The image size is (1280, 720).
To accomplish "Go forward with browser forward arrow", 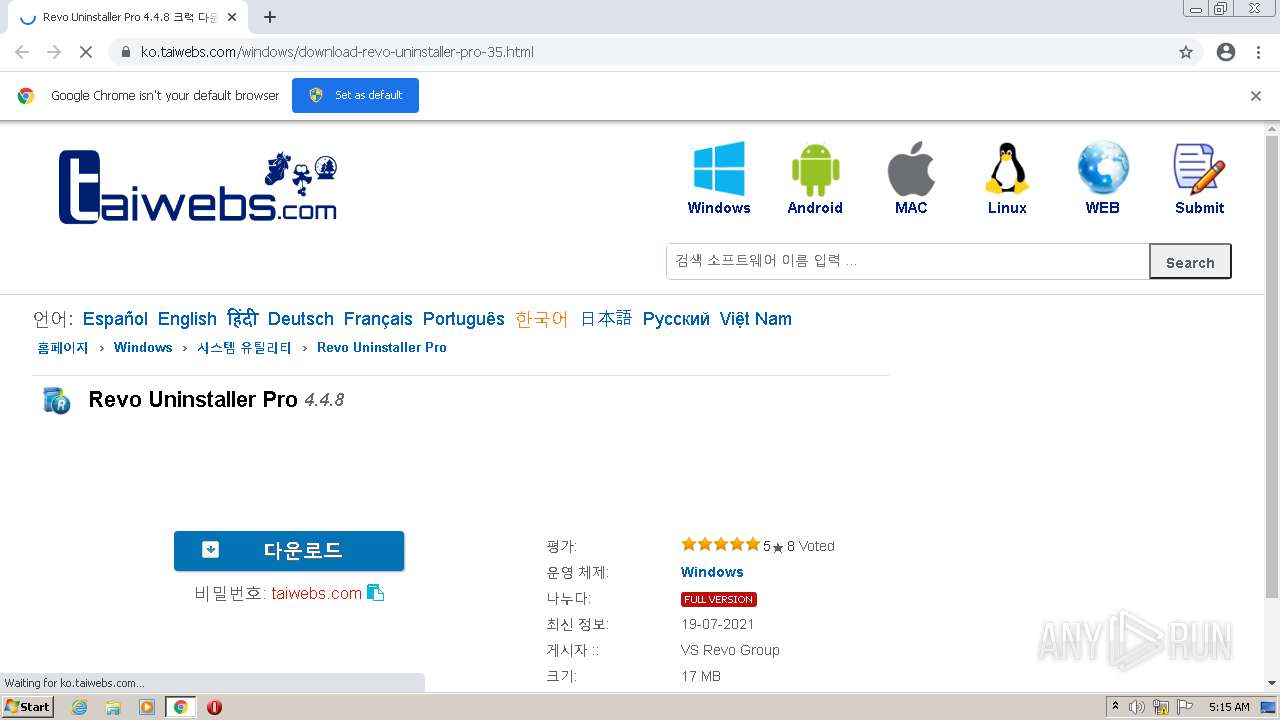I will 54,52.
